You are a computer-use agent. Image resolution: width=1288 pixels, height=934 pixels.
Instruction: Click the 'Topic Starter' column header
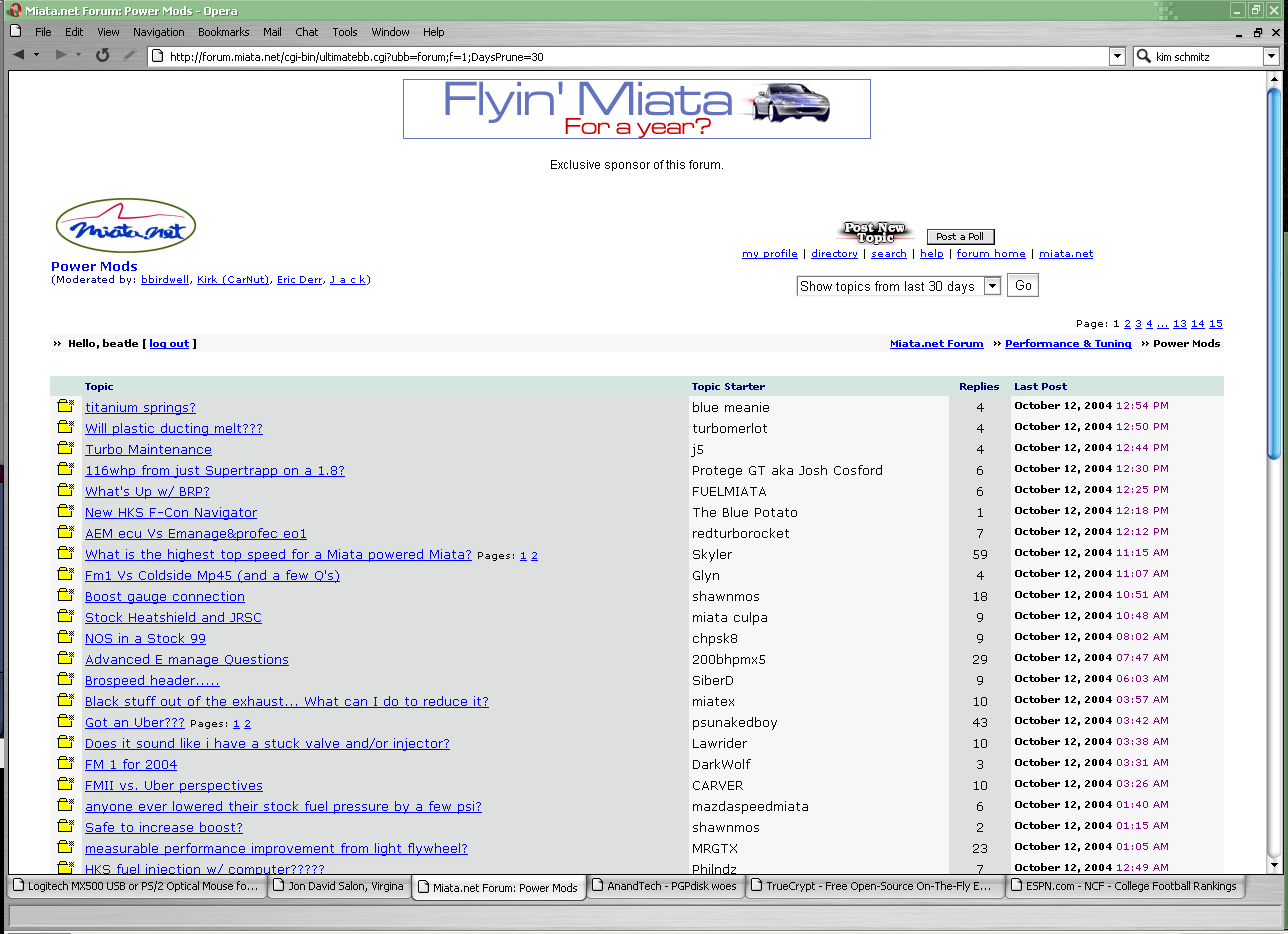coord(728,386)
